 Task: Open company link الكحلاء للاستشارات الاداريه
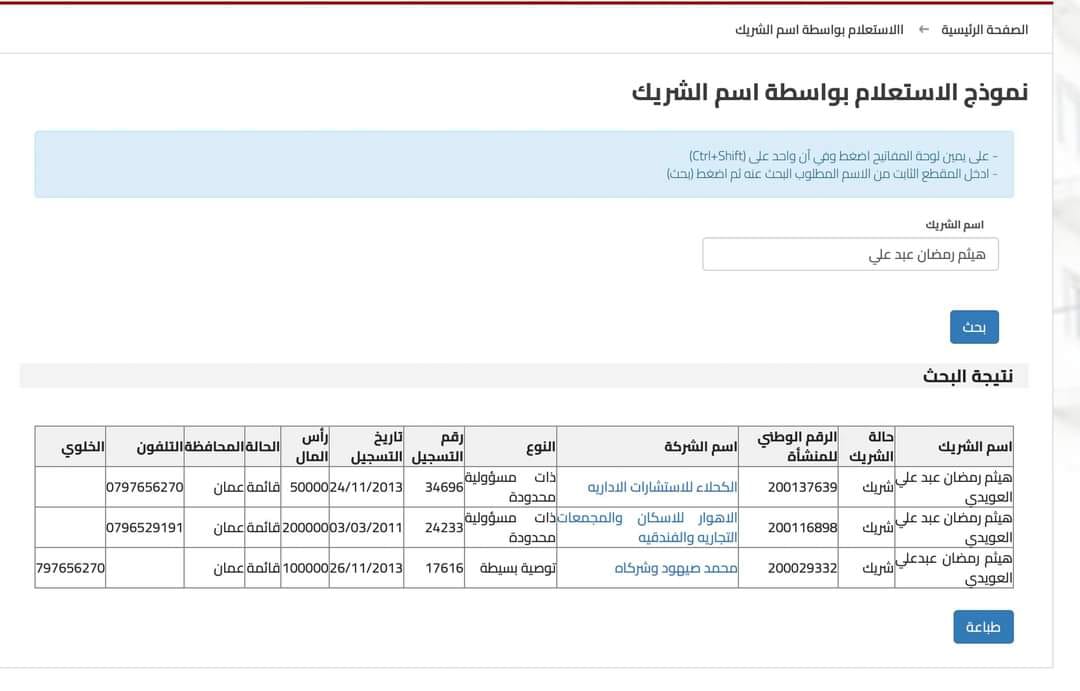click(662, 487)
